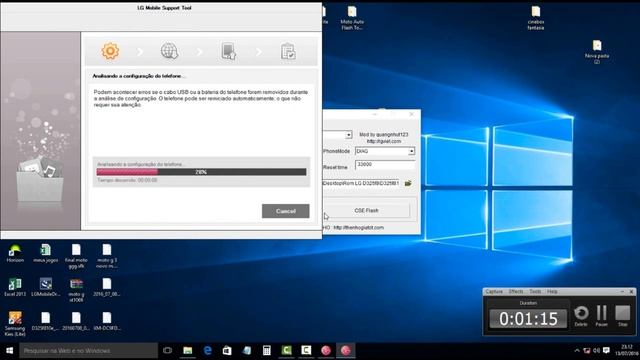Click the CSE Flash button
This screenshot has height=360, width=640.
tap(366, 210)
